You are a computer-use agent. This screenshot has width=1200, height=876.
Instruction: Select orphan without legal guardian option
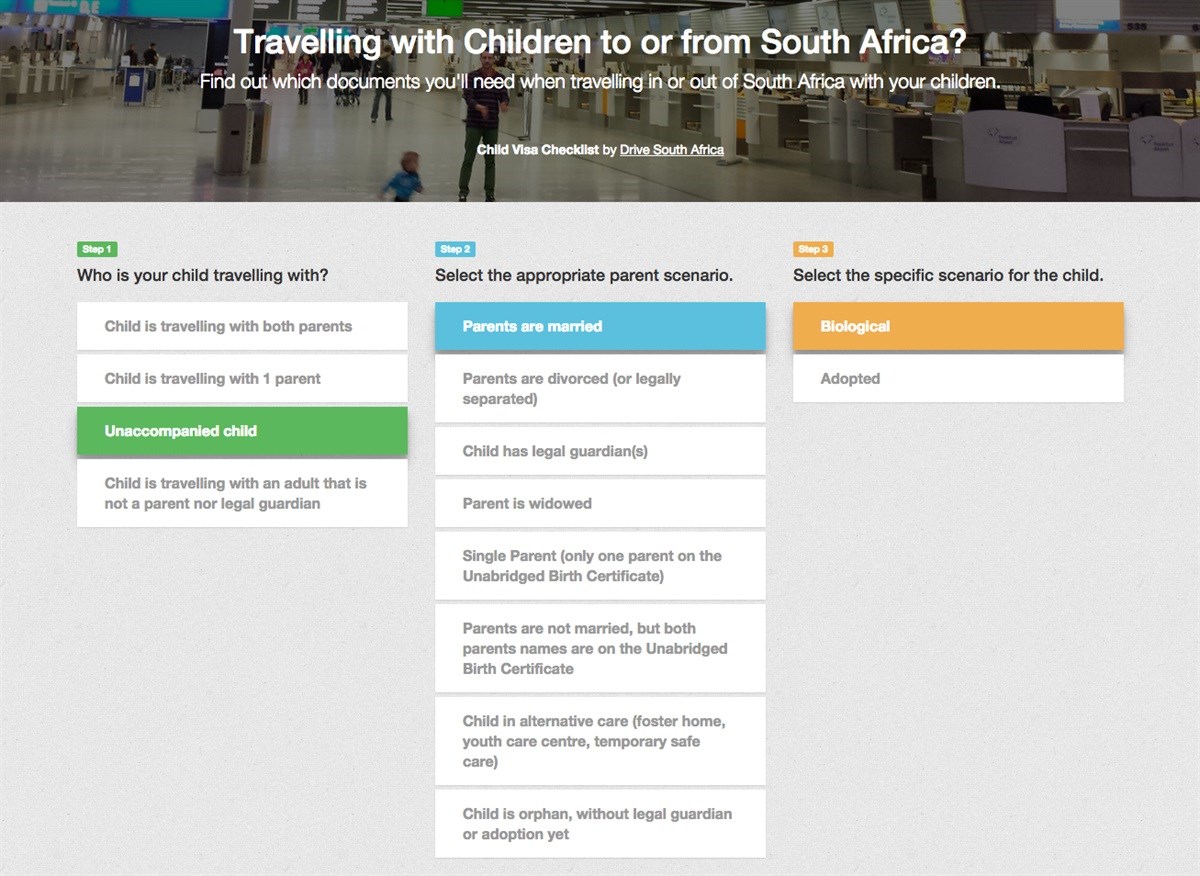600,823
